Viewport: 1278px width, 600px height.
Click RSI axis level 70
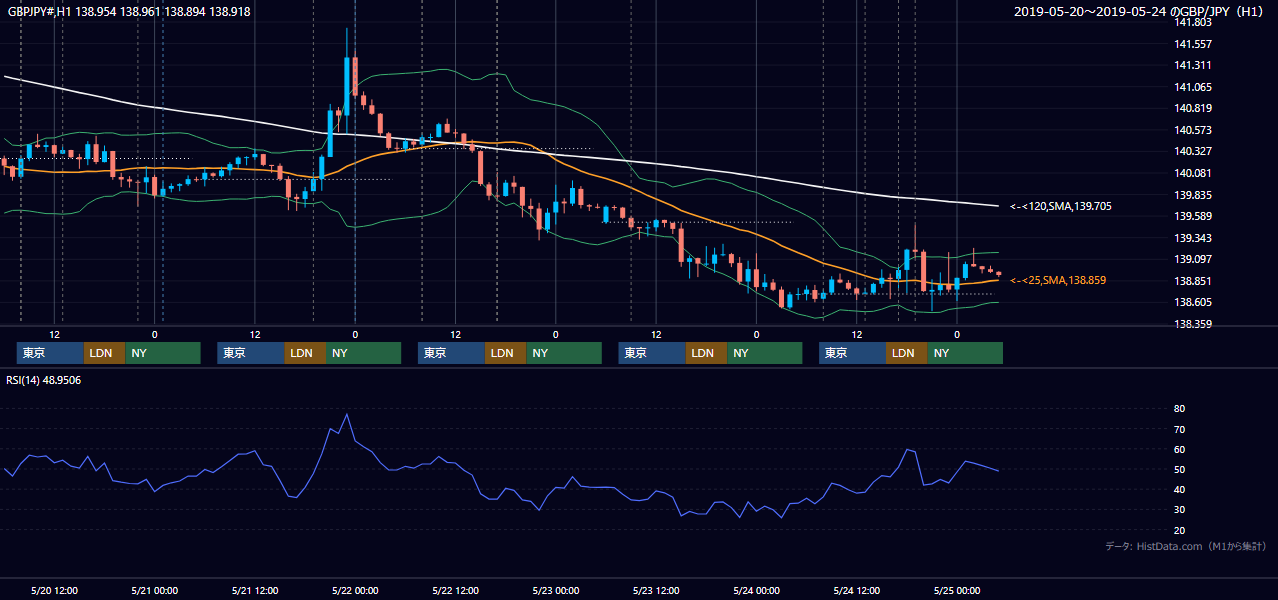[x=1179, y=429]
